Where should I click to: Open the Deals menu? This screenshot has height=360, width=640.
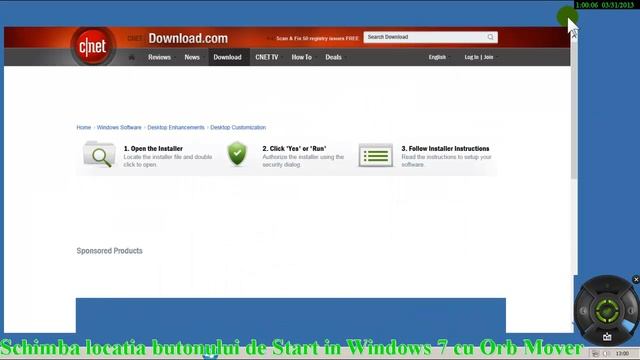point(333,57)
